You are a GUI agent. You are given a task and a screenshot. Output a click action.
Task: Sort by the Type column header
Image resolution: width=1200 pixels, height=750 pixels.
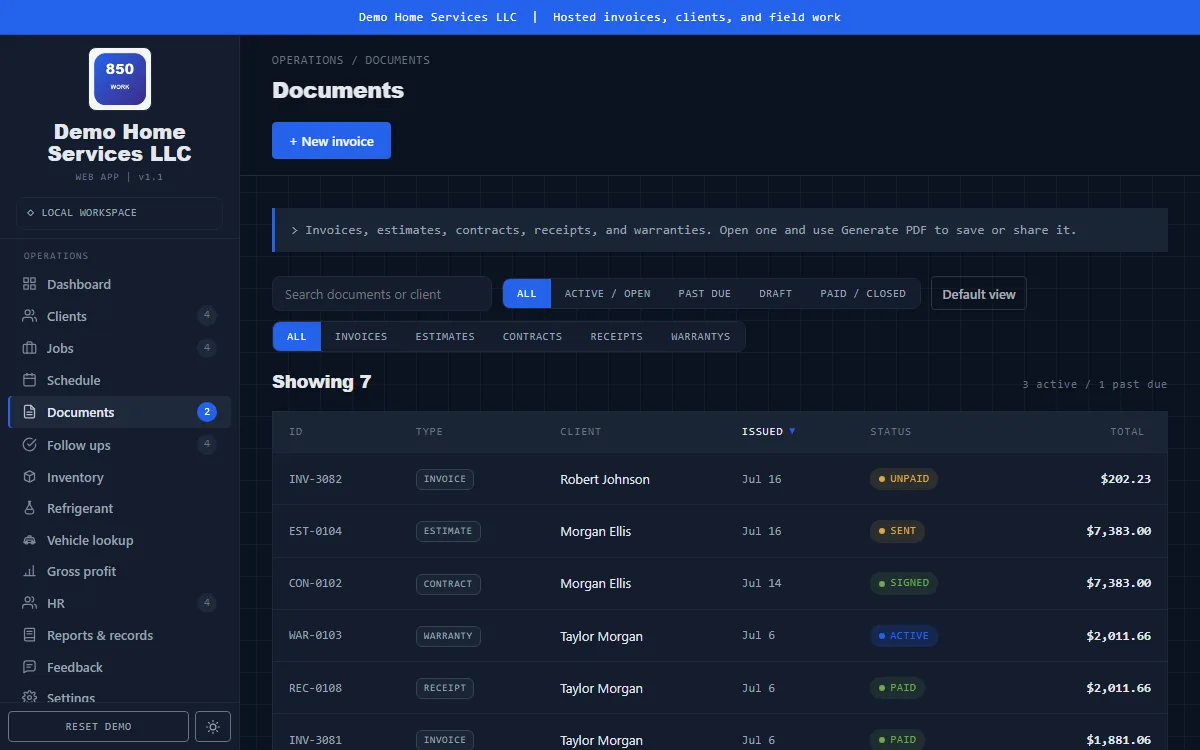click(x=429, y=432)
